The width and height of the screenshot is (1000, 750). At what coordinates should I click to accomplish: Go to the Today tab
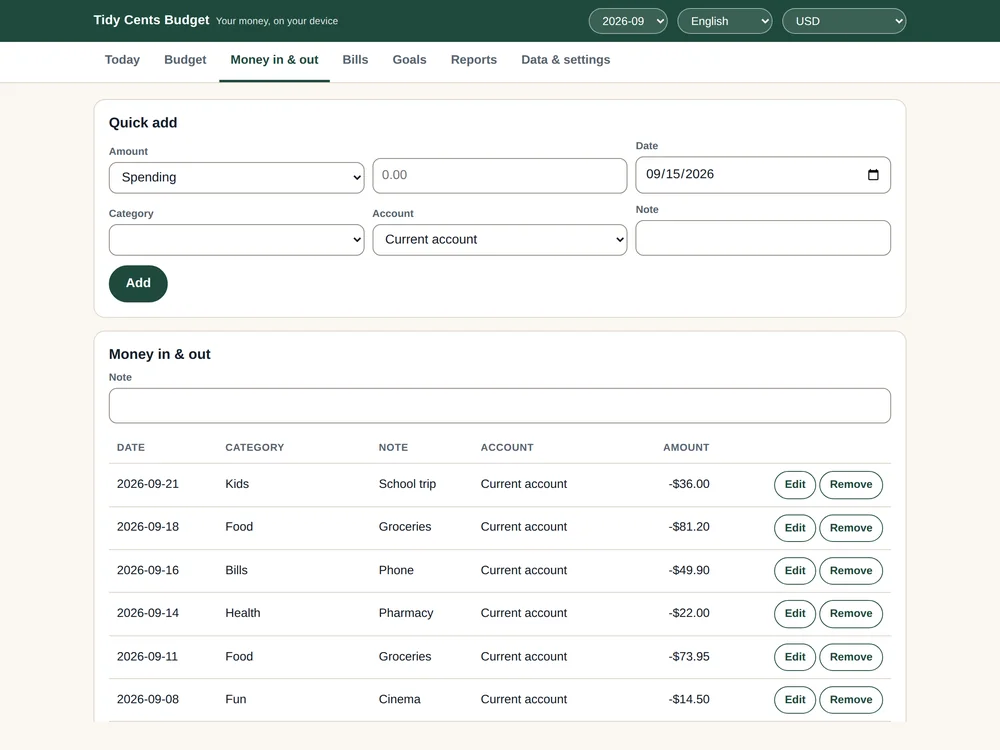click(122, 60)
